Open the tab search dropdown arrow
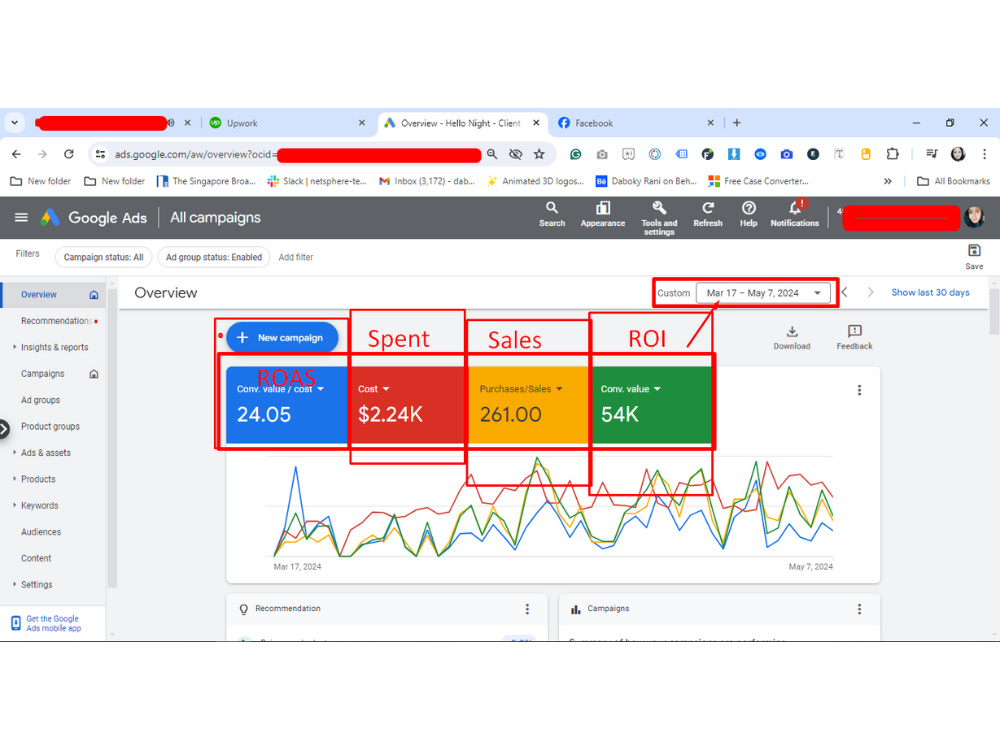 [x=15, y=122]
